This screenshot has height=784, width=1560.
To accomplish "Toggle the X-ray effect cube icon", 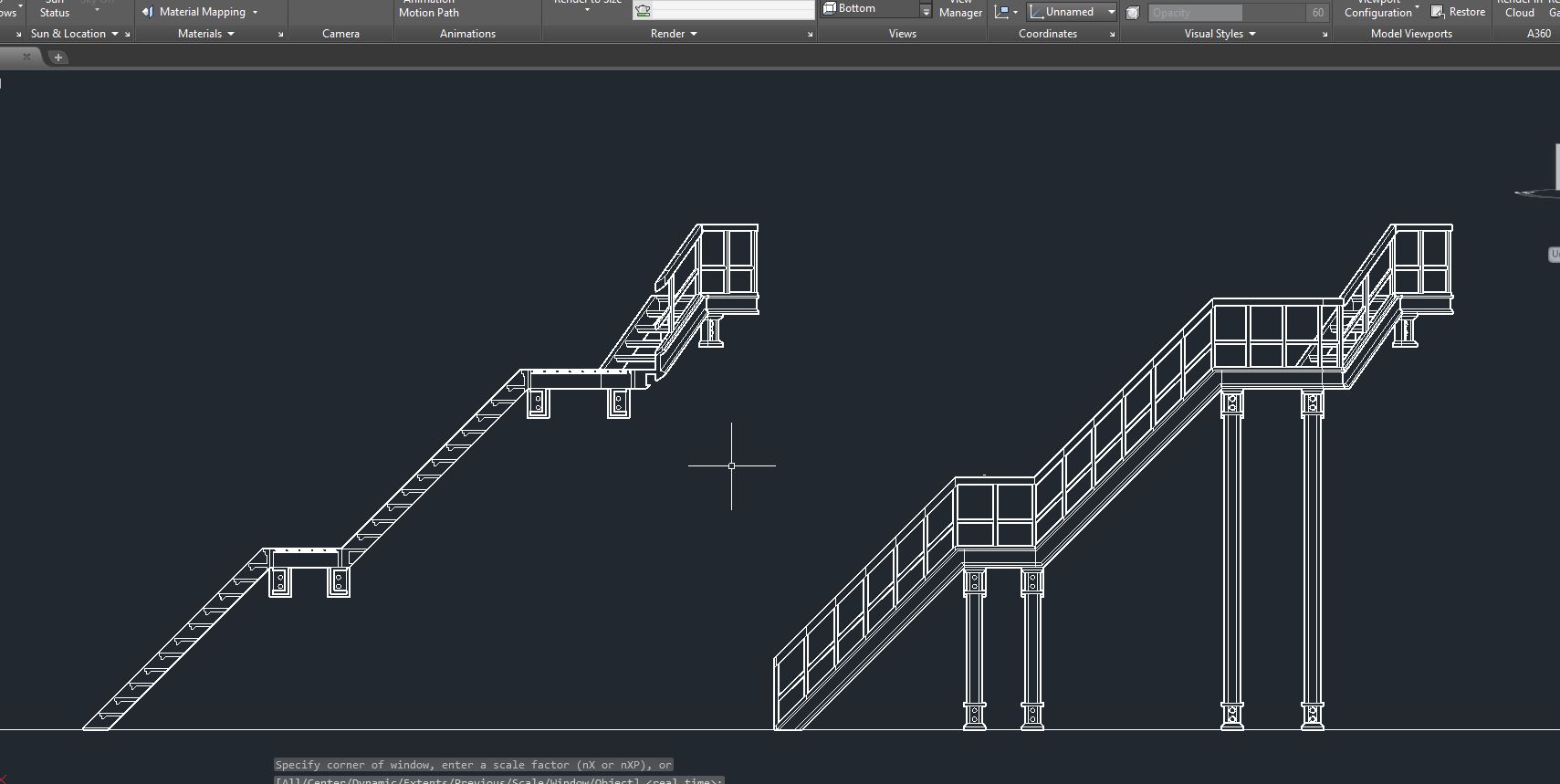I will coord(1133,13).
